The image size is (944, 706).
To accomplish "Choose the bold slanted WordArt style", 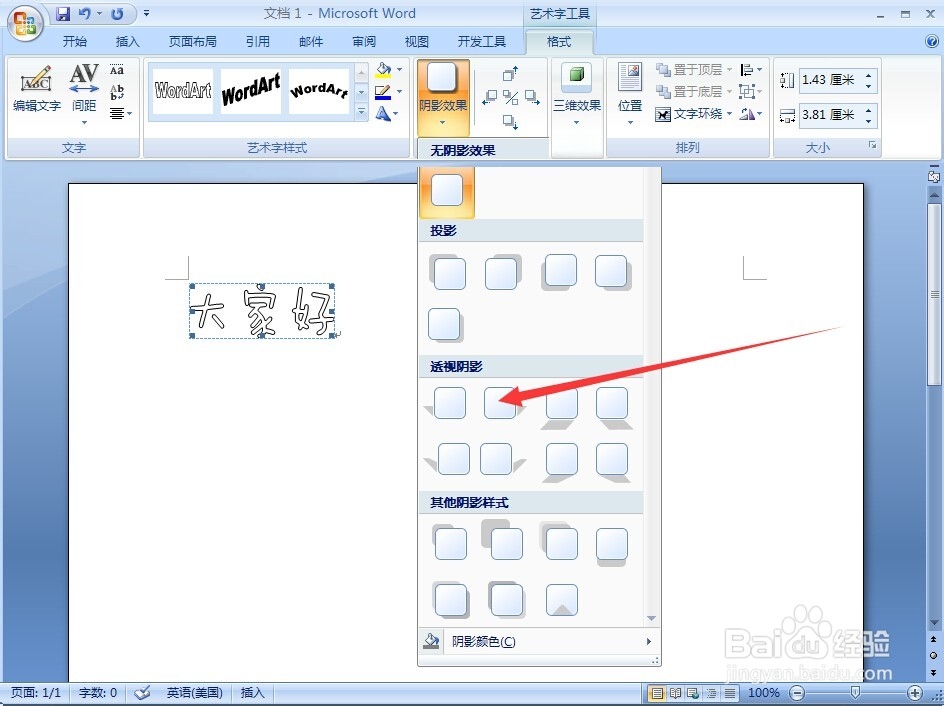I will coord(250,91).
